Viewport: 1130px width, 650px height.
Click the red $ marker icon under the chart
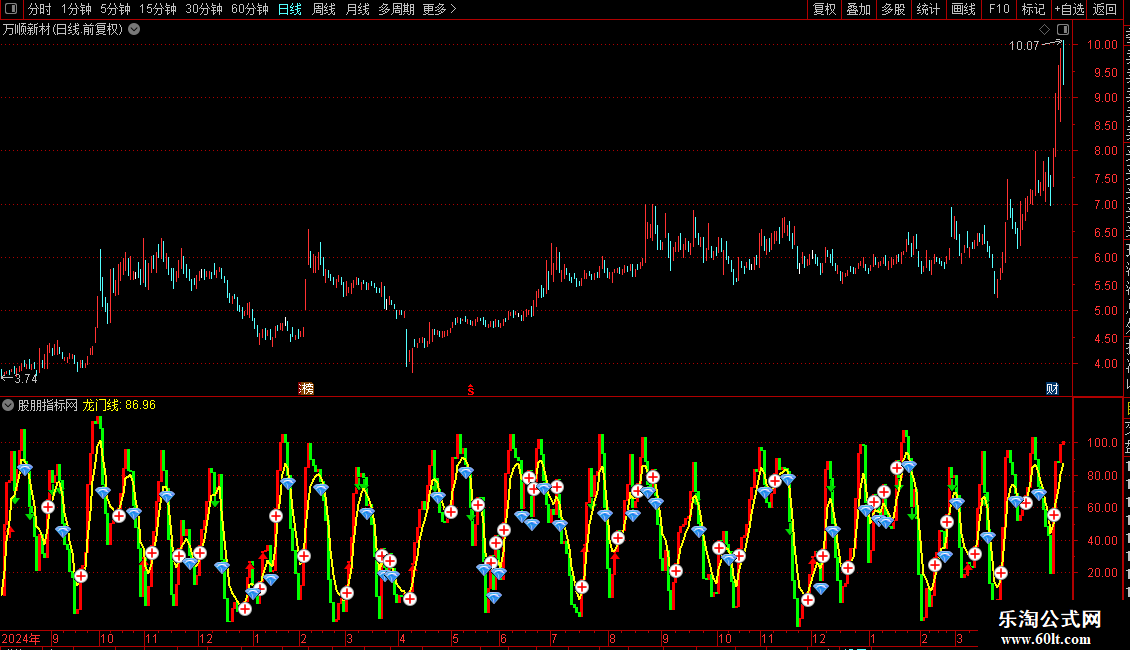click(471, 390)
